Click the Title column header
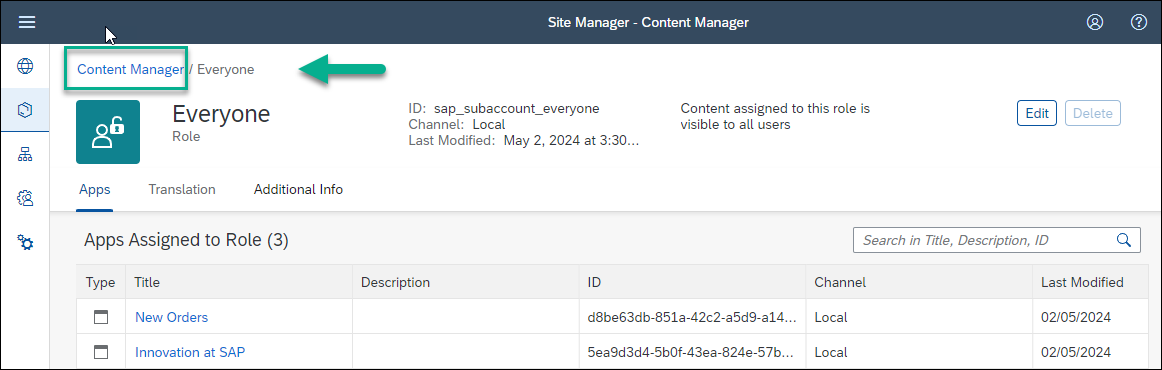The height and width of the screenshot is (370, 1162). tap(239, 282)
